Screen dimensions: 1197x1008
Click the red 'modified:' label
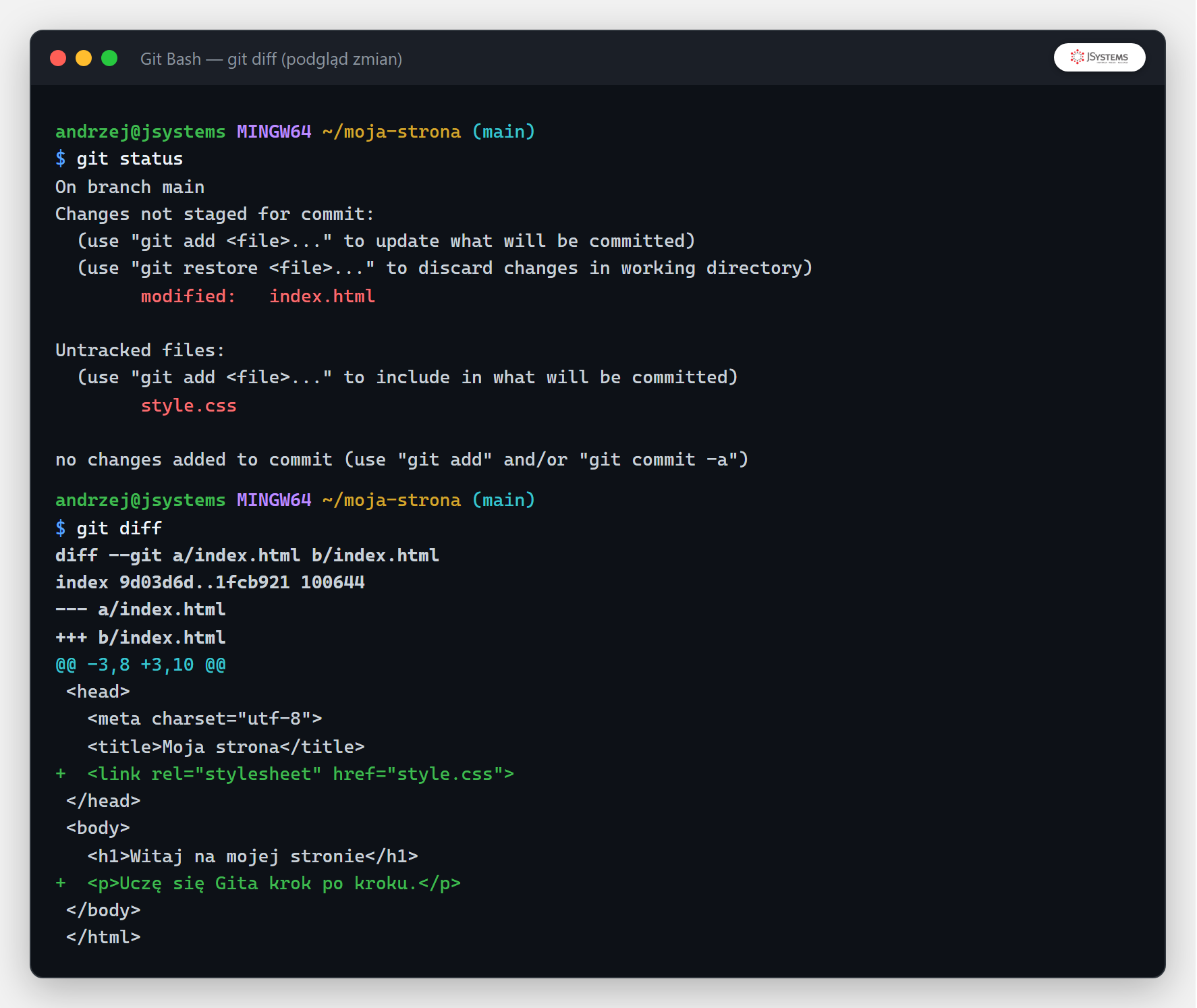(x=188, y=296)
